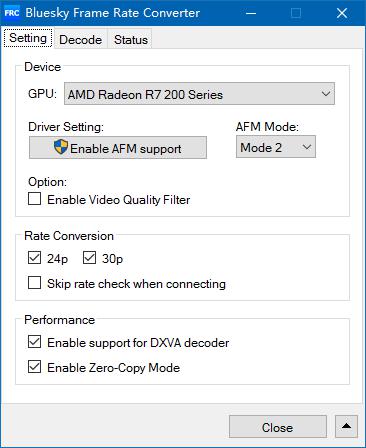
Task: Expand the AFM Mode dropdown
Action: tap(276, 147)
